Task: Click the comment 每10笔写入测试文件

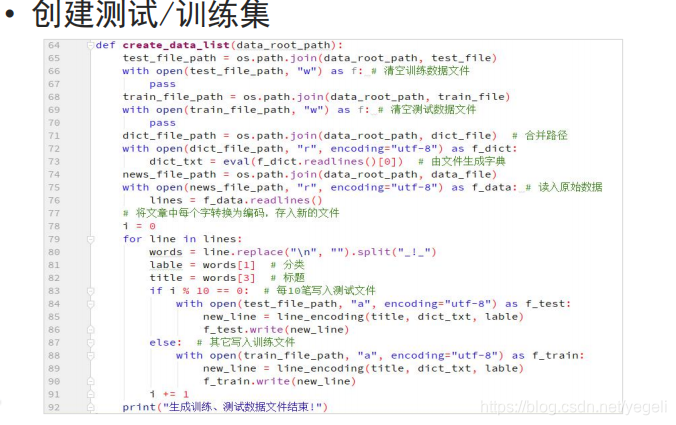Action: 325,291
